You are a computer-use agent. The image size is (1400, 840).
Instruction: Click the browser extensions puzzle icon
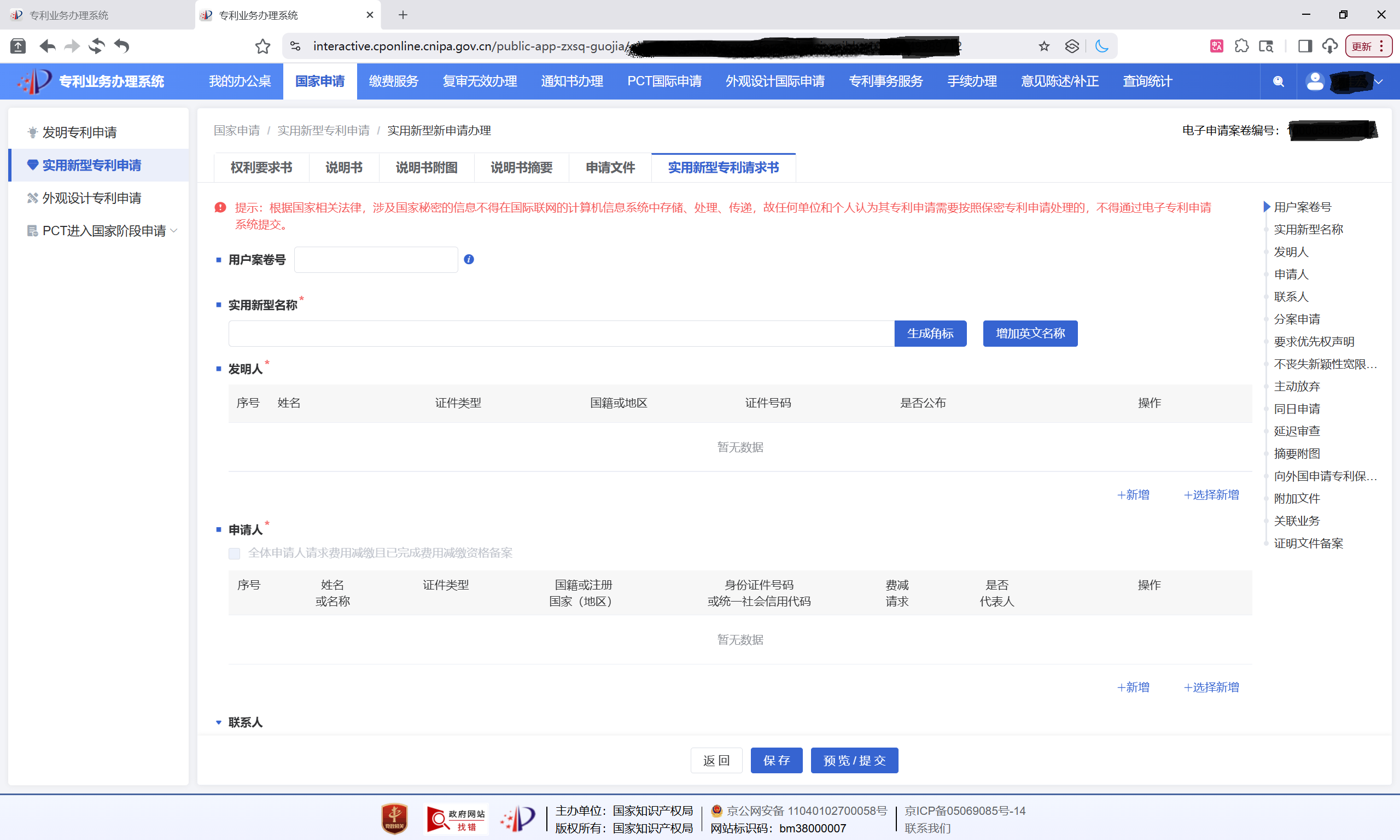(x=1241, y=46)
